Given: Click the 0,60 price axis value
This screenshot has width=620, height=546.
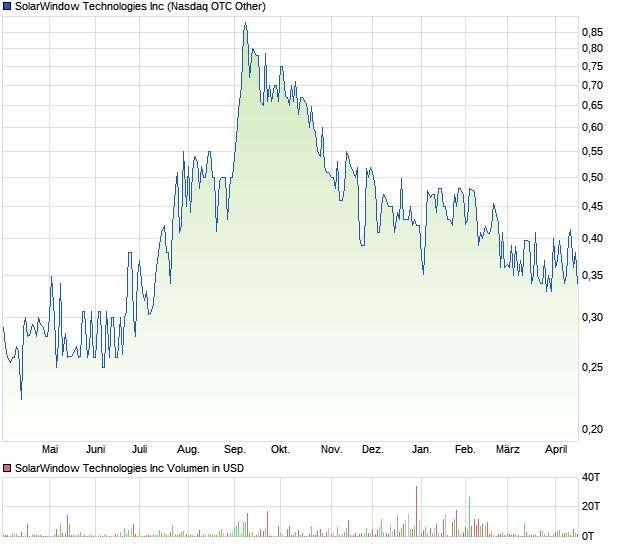Looking at the screenshot, I should click(592, 127).
